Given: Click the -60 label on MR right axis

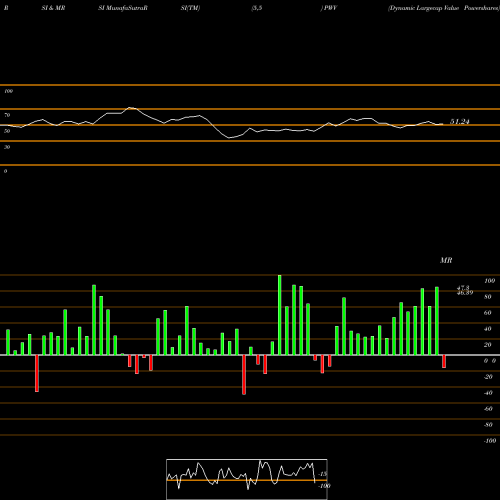Looking at the screenshot, I should click(x=488, y=409).
